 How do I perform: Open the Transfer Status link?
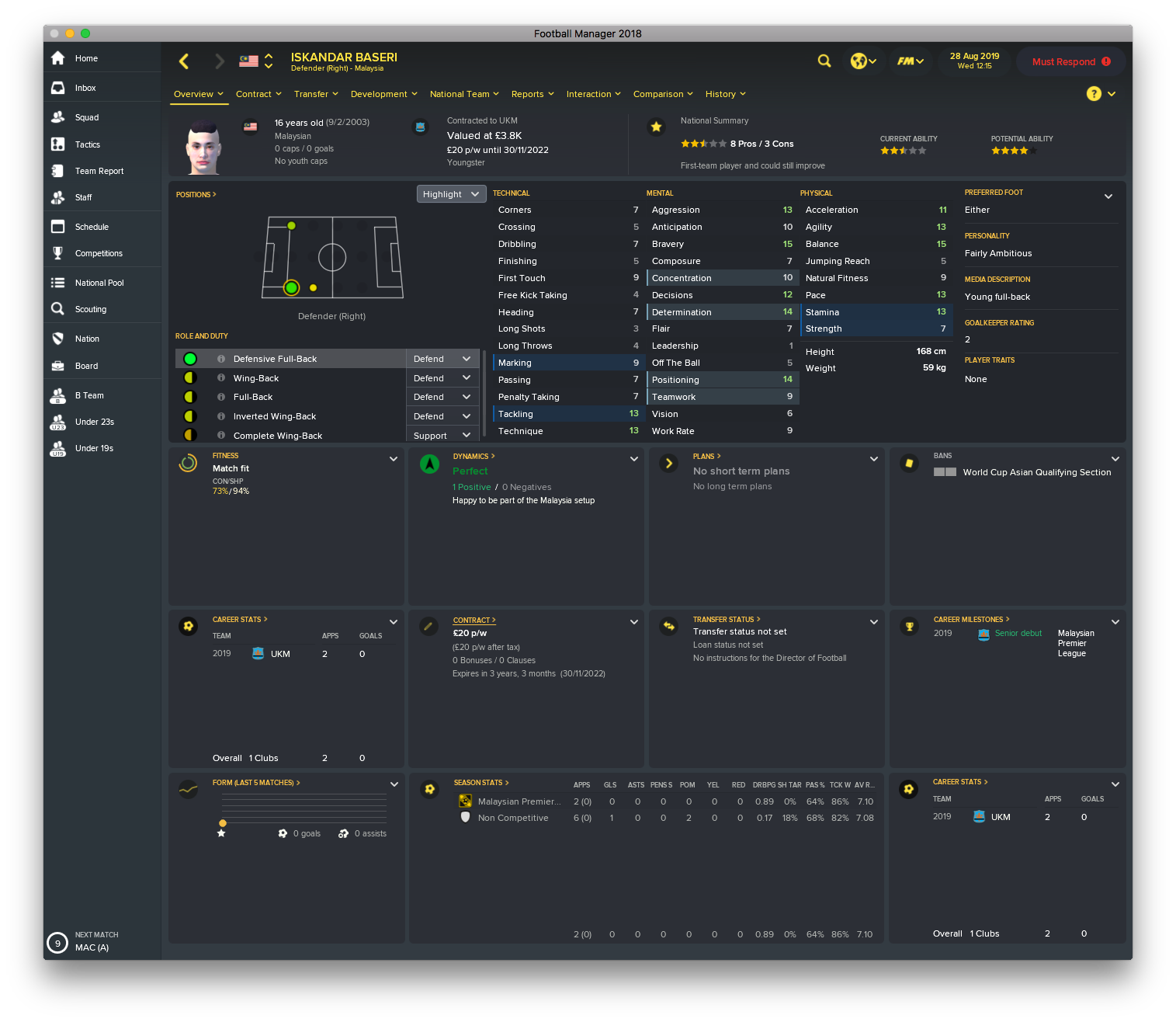click(727, 620)
